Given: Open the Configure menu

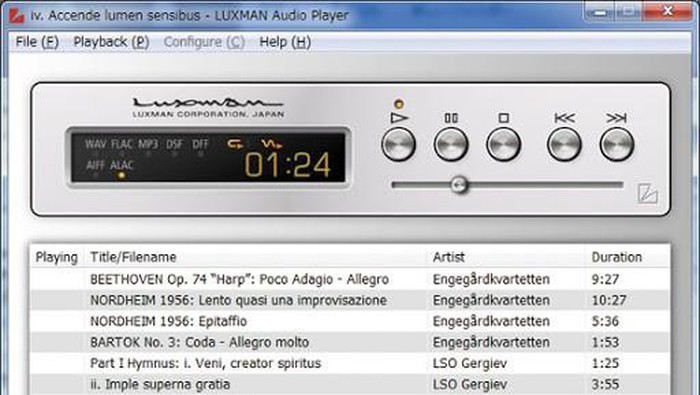Looking at the screenshot, I should (x=204, y=42).
